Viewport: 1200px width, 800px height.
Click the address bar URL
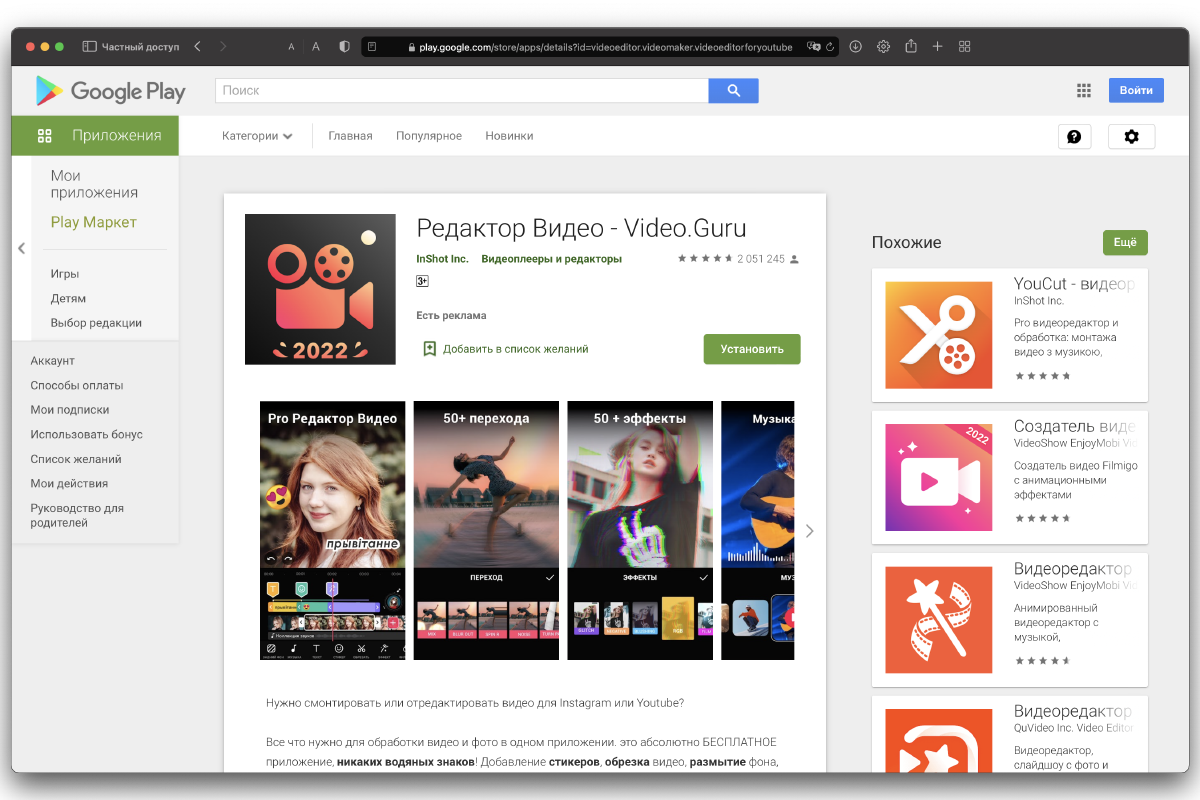pyautogui.click(x=605, y=47)
